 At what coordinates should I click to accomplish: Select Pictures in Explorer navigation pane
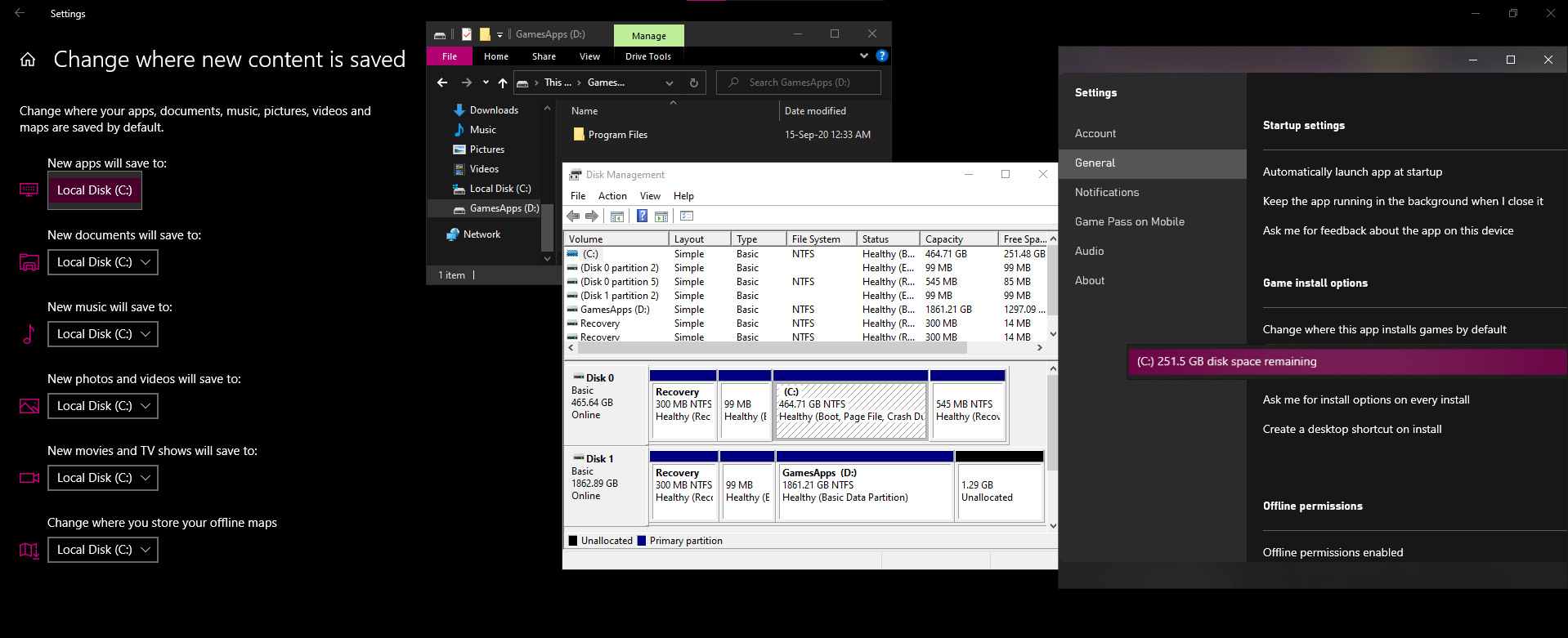click(x=487, y=149)
